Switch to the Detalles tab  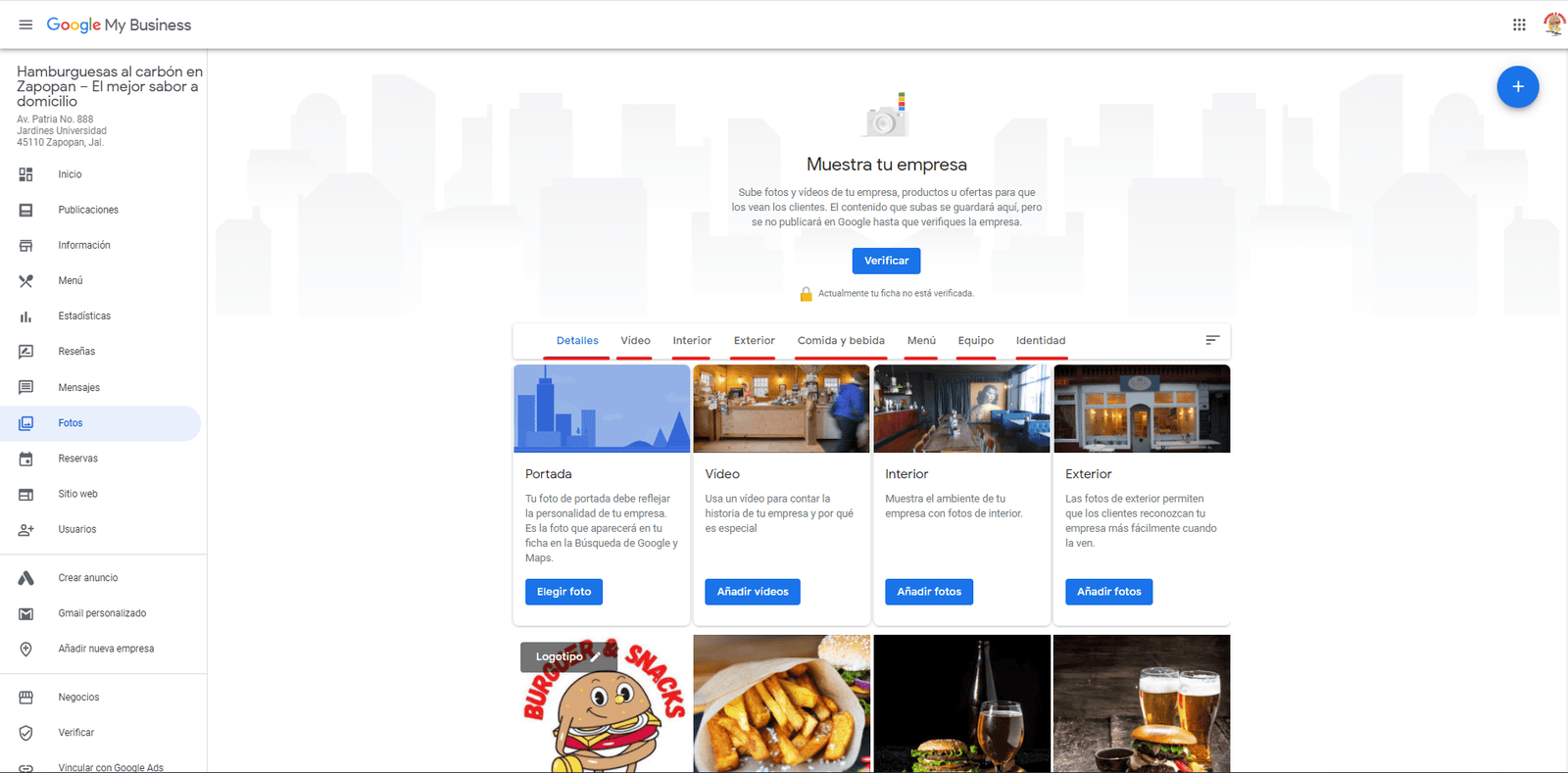point(577,341)
